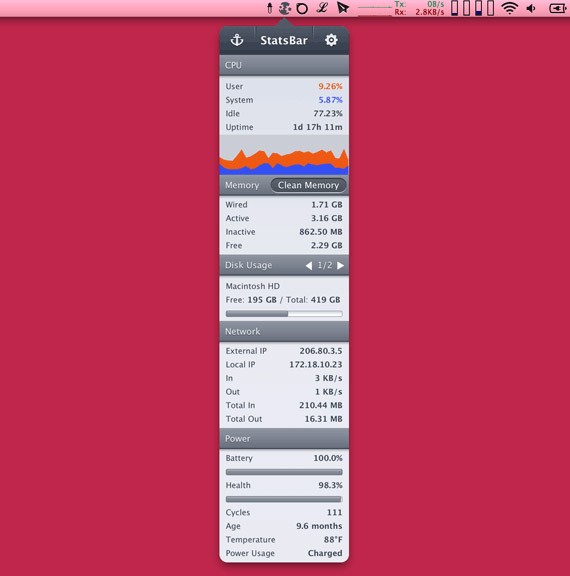Click the Wired memory value 1.71 GB

[x=327, y=205]
